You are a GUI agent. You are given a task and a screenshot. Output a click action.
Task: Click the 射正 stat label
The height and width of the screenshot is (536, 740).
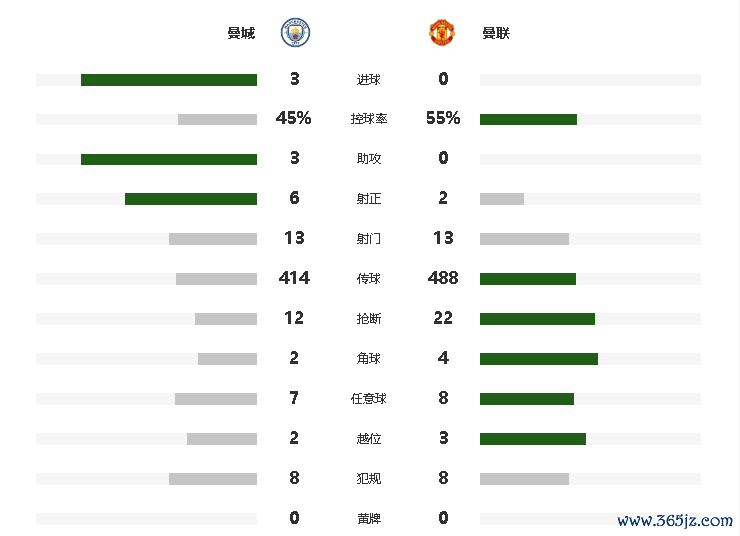coord(368,199)
